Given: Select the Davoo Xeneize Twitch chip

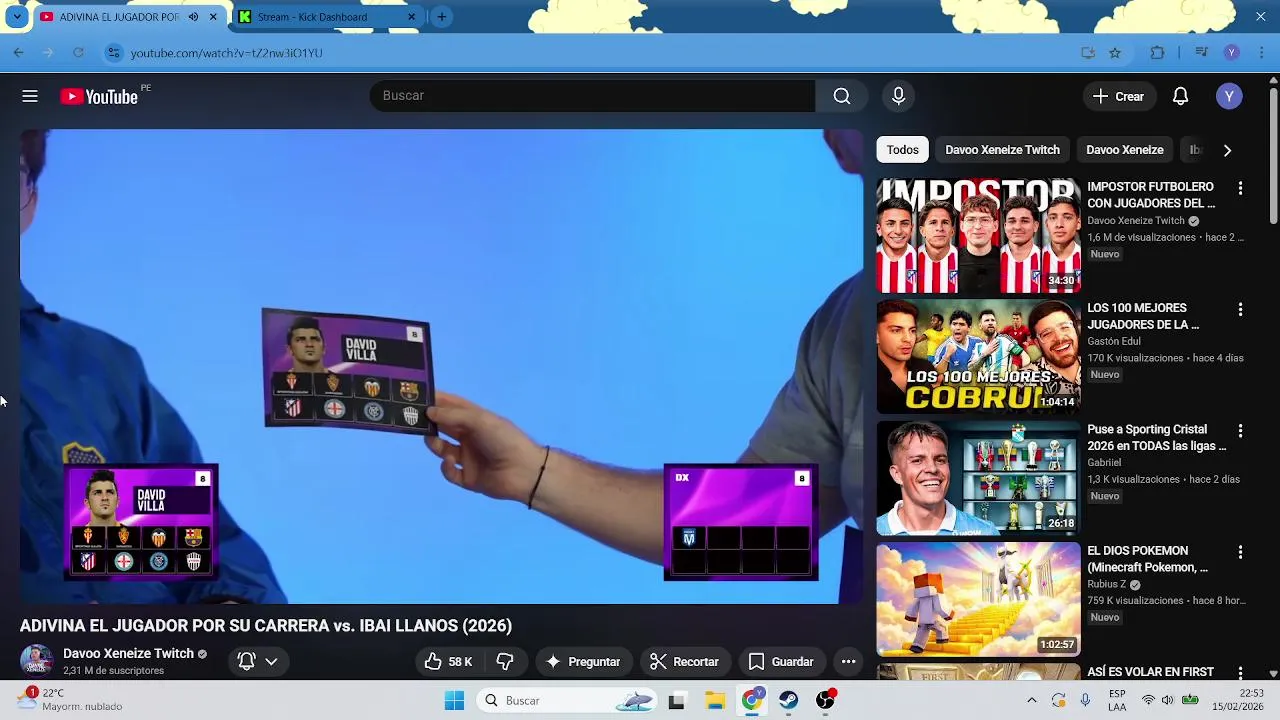Looking at the screenshot, I should tap(1002, 150).
